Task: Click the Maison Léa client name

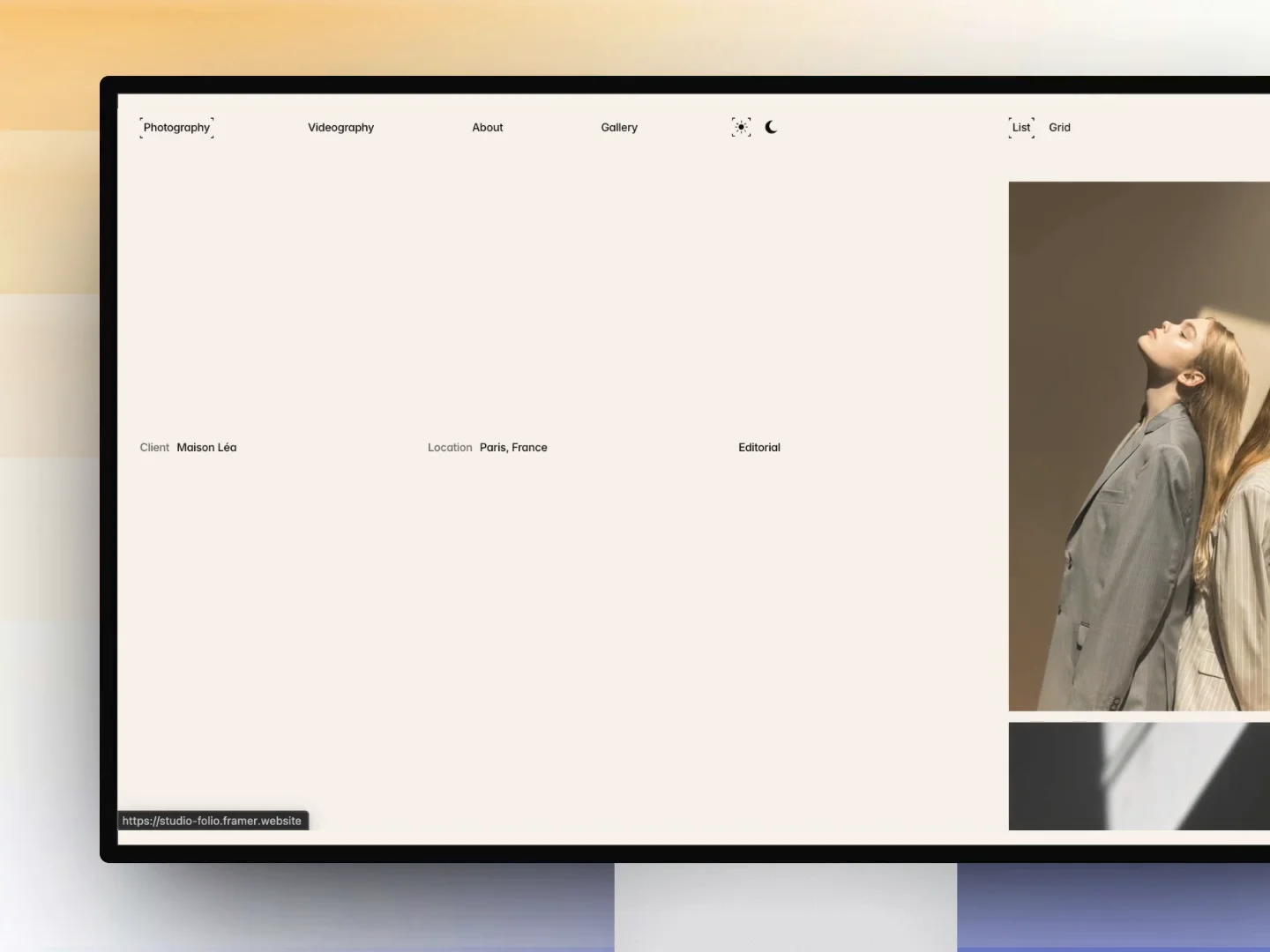Action: (x=206, y=447)
